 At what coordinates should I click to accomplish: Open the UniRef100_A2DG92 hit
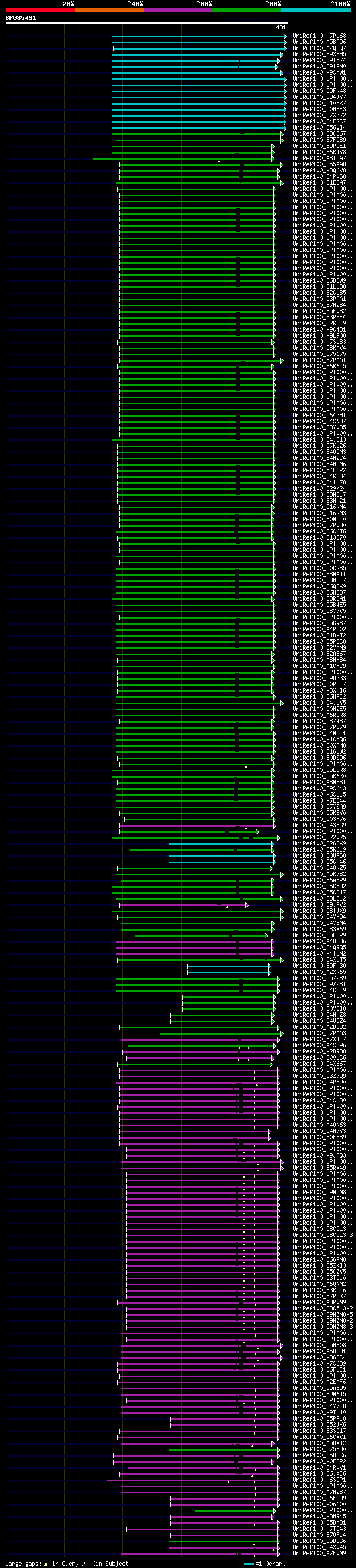click(319, 1027)
